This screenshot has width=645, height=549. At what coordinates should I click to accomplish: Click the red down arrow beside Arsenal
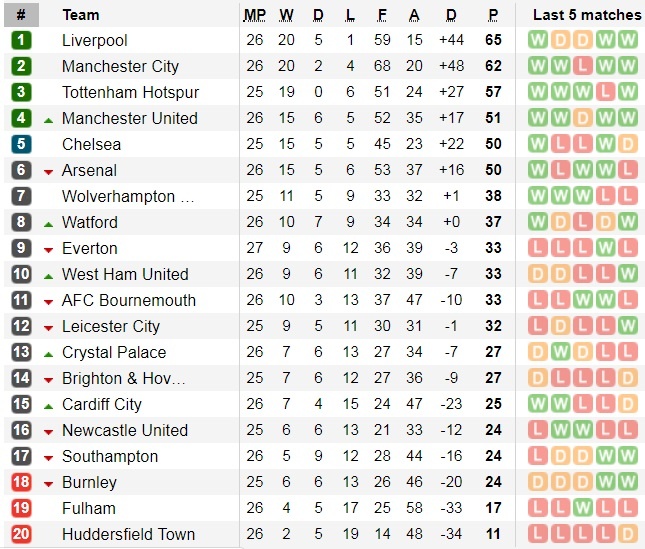pos(48,172)
